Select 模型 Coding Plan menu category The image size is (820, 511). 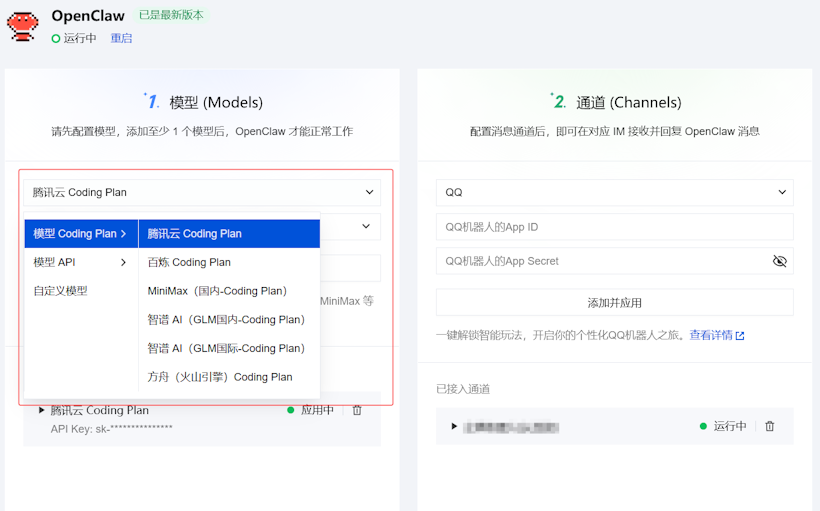point(81,234)
